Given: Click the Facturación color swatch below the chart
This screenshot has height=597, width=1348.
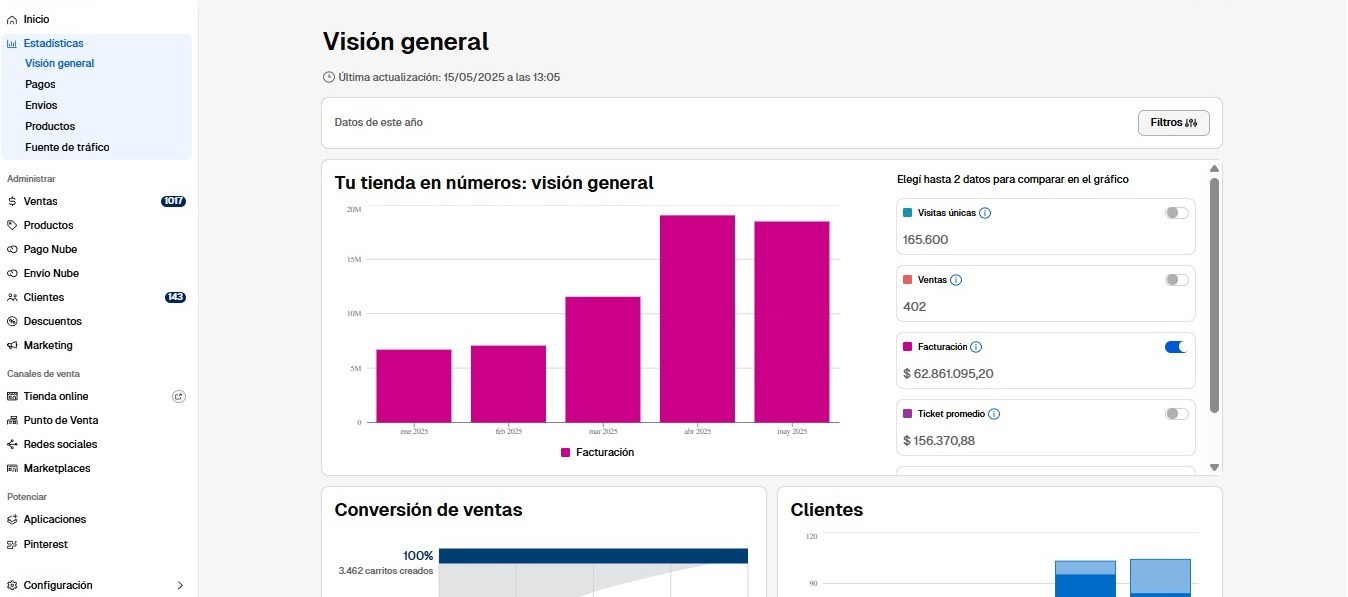Looking at the screenshot, I should coord(564,452).
